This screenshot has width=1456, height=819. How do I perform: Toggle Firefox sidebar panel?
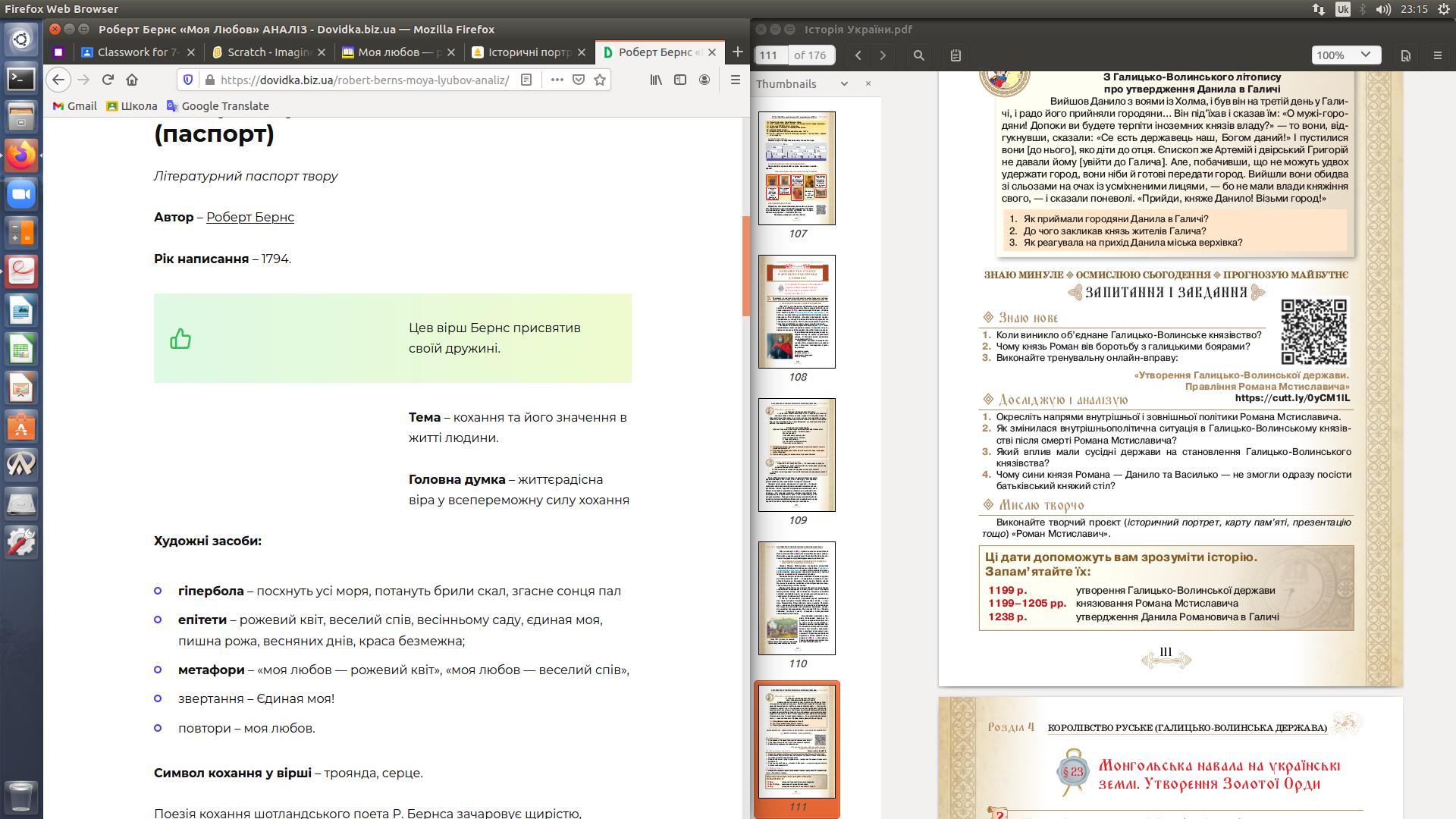point(680,80)
